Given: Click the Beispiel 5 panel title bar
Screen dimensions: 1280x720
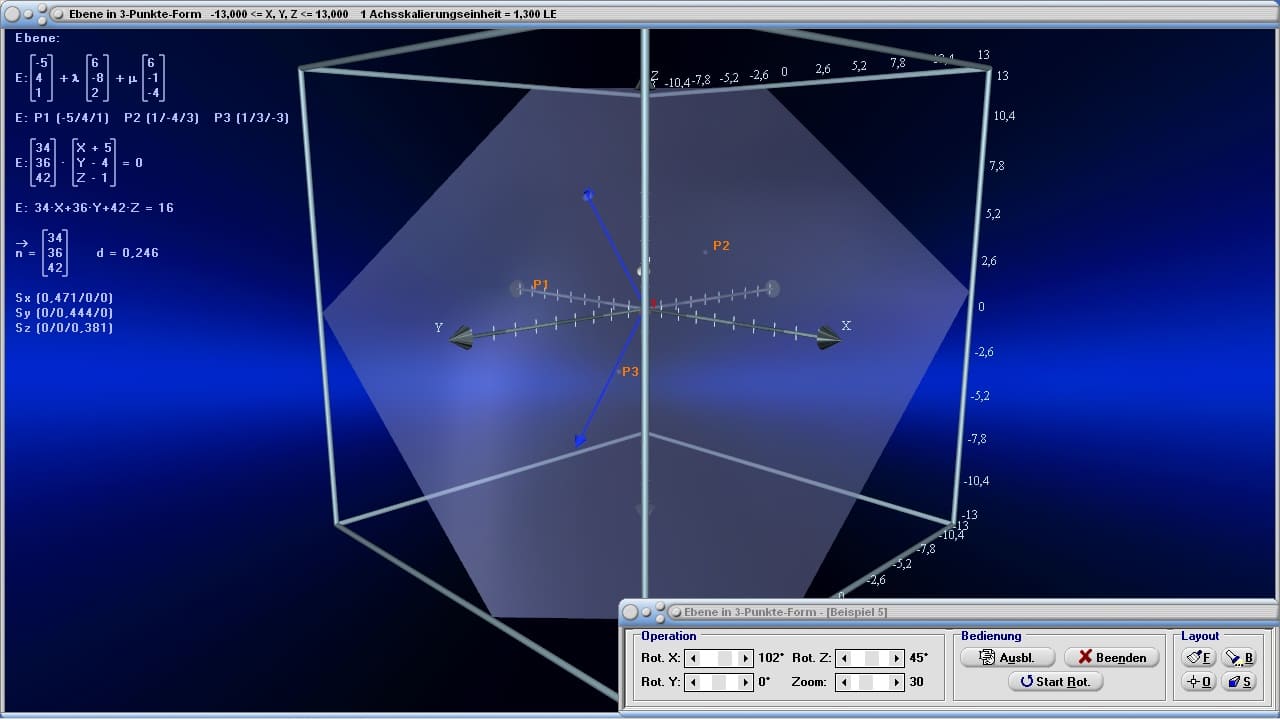Looking at the screenshot, I should pos(948,611).
